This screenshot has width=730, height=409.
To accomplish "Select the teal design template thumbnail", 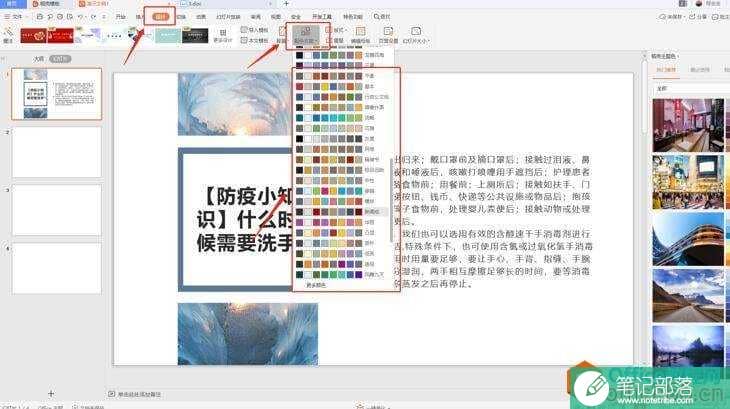I will [x=168, y=35].
